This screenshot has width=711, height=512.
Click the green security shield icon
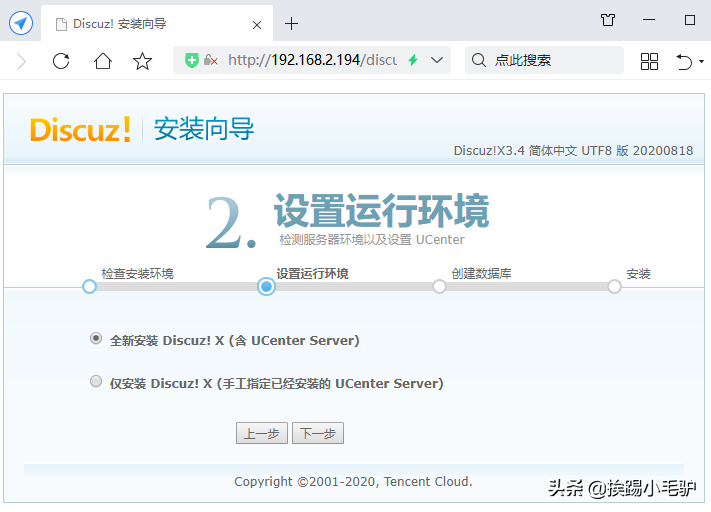[191, 60]
